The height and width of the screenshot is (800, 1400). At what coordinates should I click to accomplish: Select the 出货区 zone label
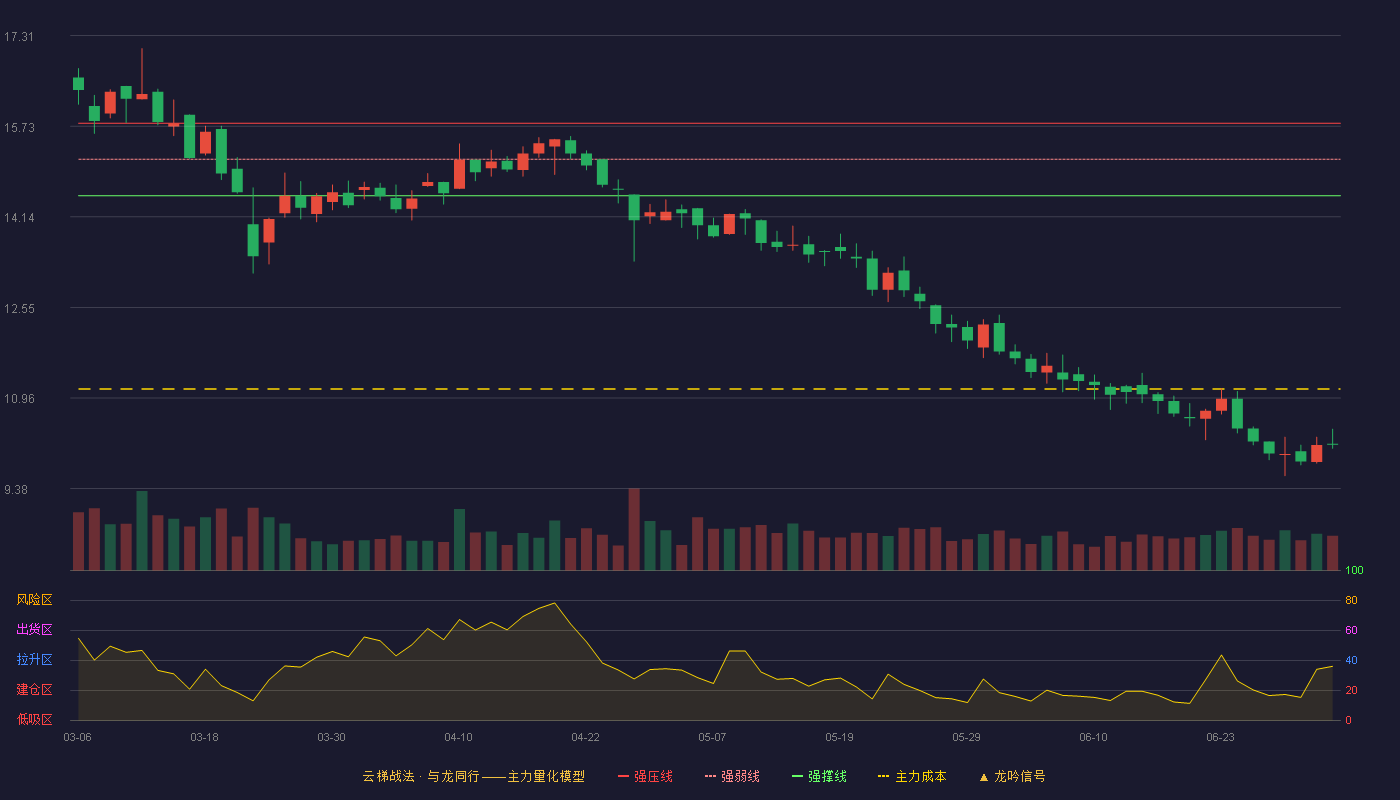tap(34, 630)
